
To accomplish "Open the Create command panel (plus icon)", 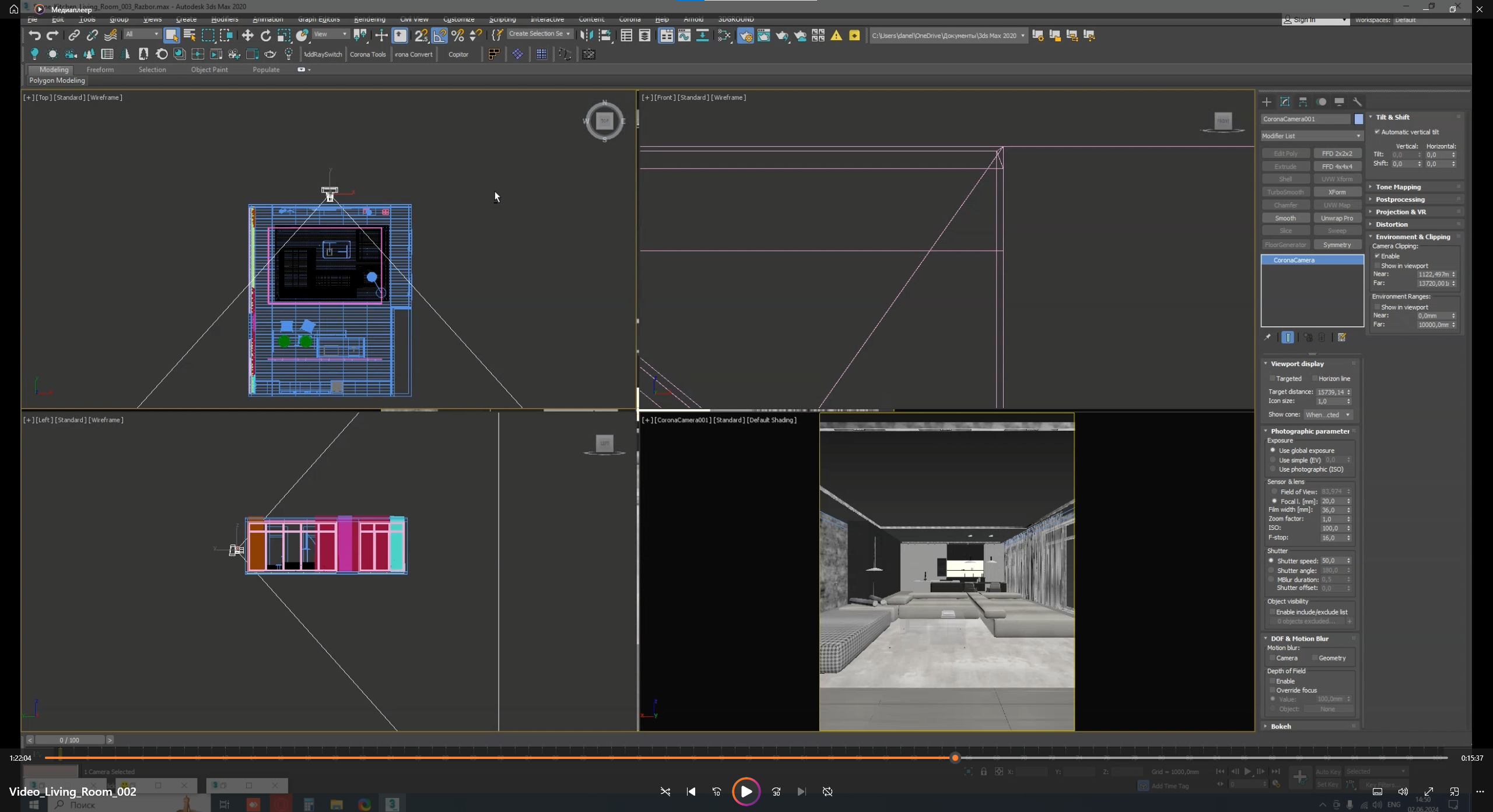I will click(x=1267, y=102).
